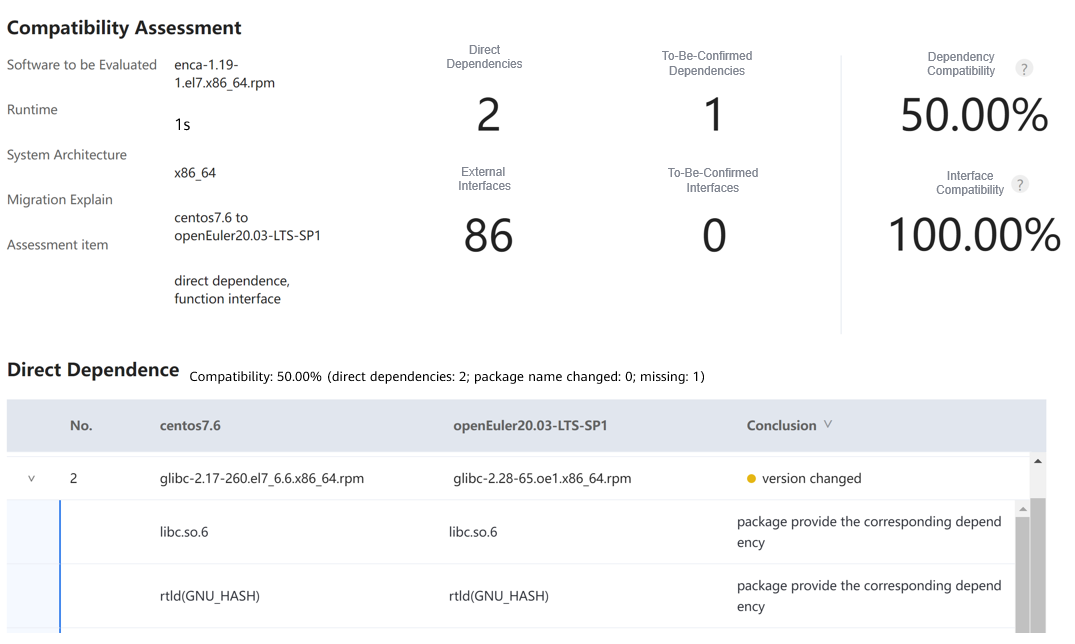Image resolution: width=1075 pixels, height=644 pixels.
Task: Click the inner detail list scroll-up arrow
Action: coord(1022,509)
